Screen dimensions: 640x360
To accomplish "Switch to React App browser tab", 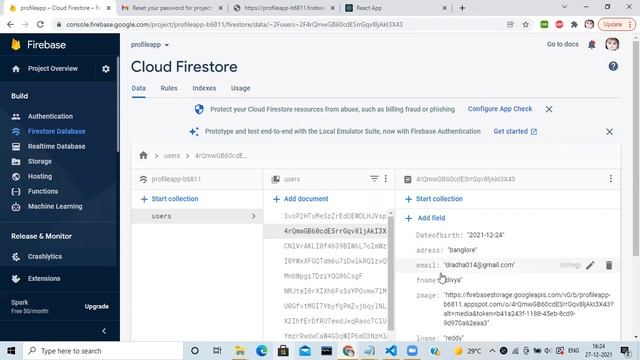I will [x=395, y=8].
